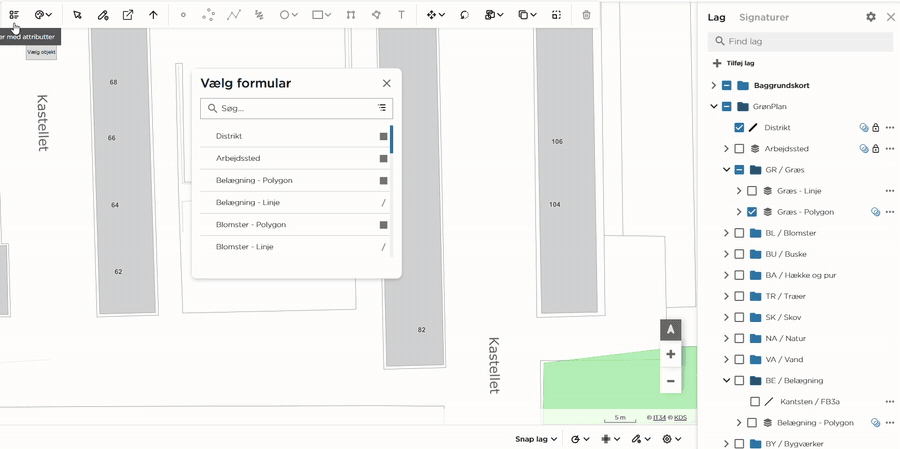Click the lock icon on Arbejdssted layer
900x449 pixels.
tap(875, 149)
